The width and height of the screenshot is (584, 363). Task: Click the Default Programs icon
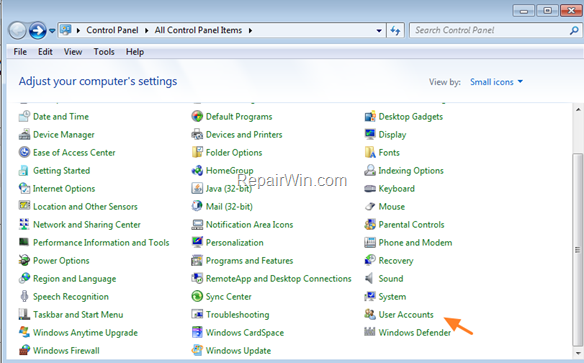point(197,116)
